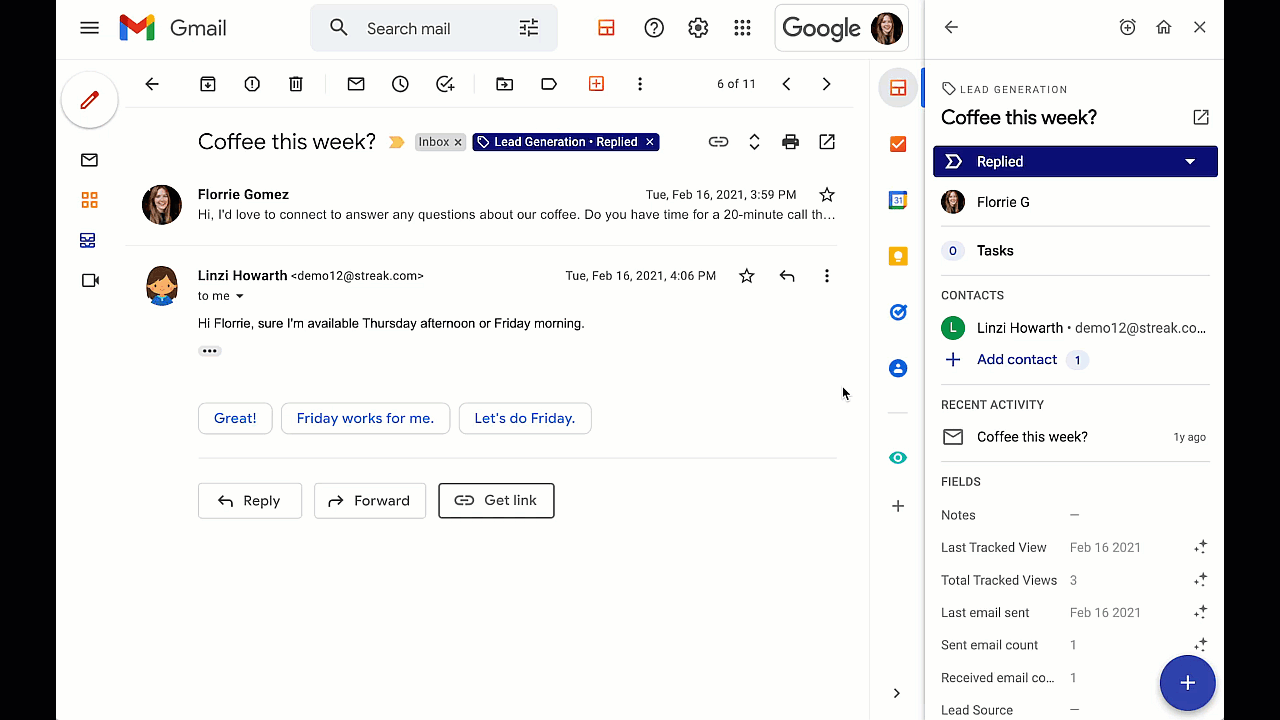Viewport: 1280px width, 720px height.
Task: Snooze the email conversation
Action: click(400, 84)
